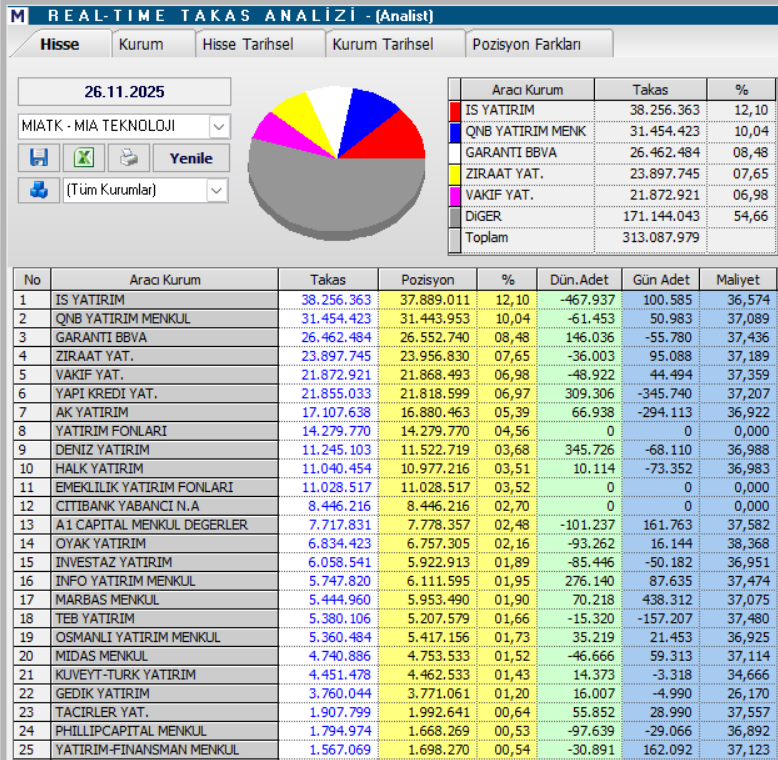Select the INVESTAZ YATIRIM row
The height and width of the screenshot is (760, 778).
(395, 563)
